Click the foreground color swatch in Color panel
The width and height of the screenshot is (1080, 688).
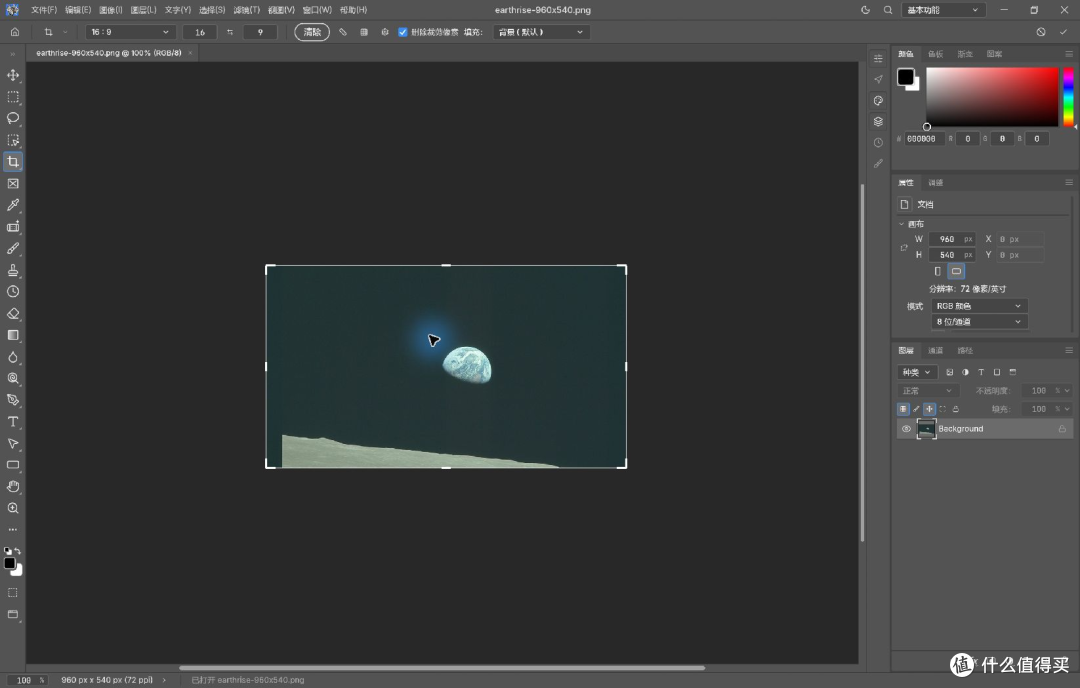tap(905, 76)
